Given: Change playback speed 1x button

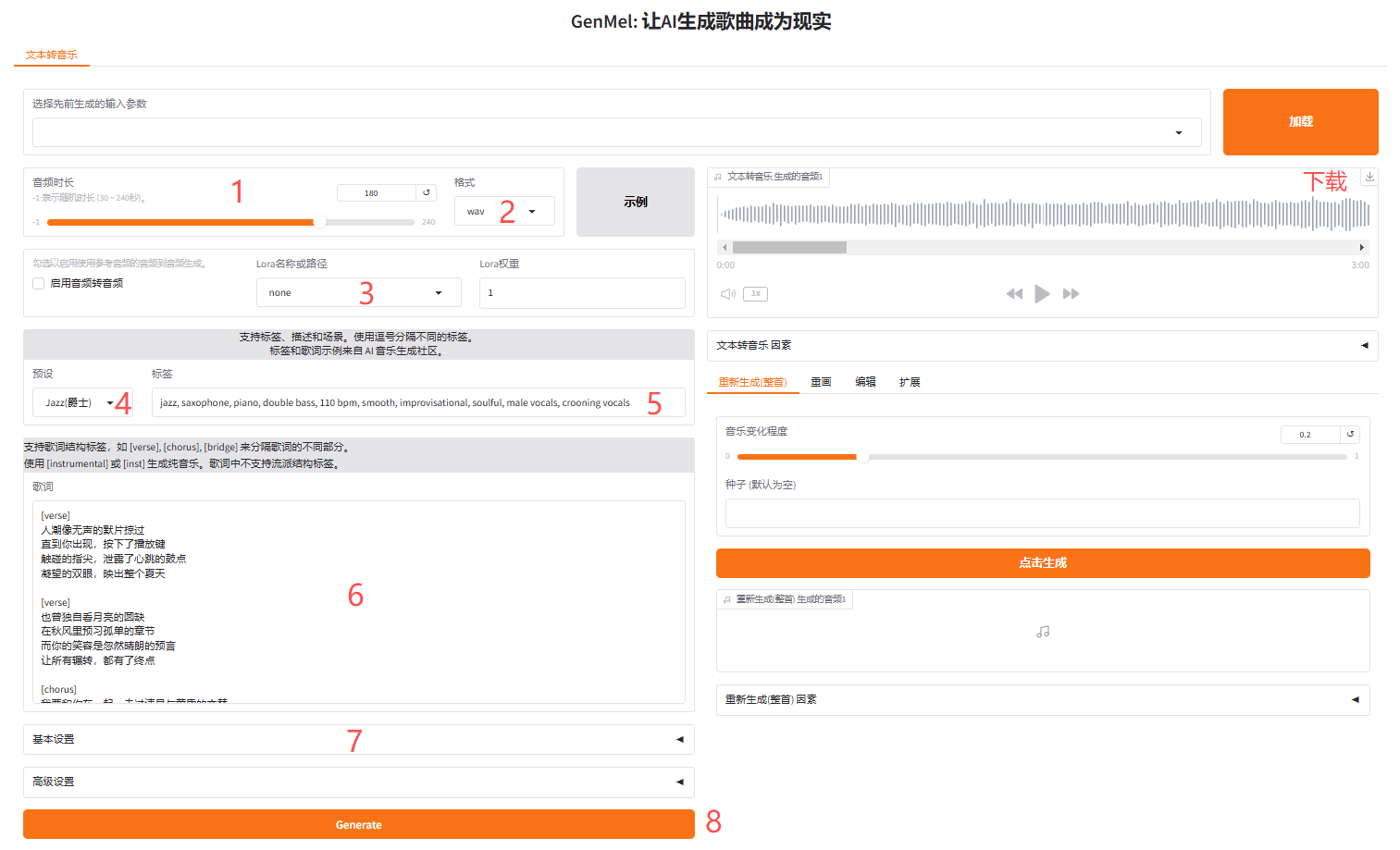Looking at the screenshot, I should point(756,294).
